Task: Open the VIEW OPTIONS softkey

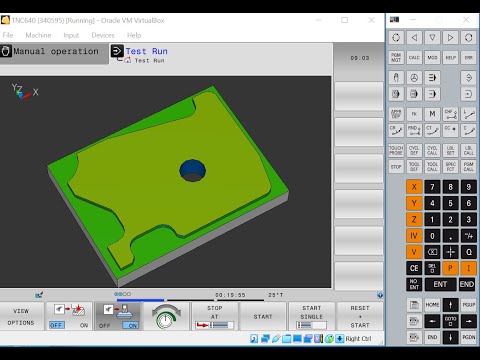Action: pyautogui.click(x=21, y=316)
